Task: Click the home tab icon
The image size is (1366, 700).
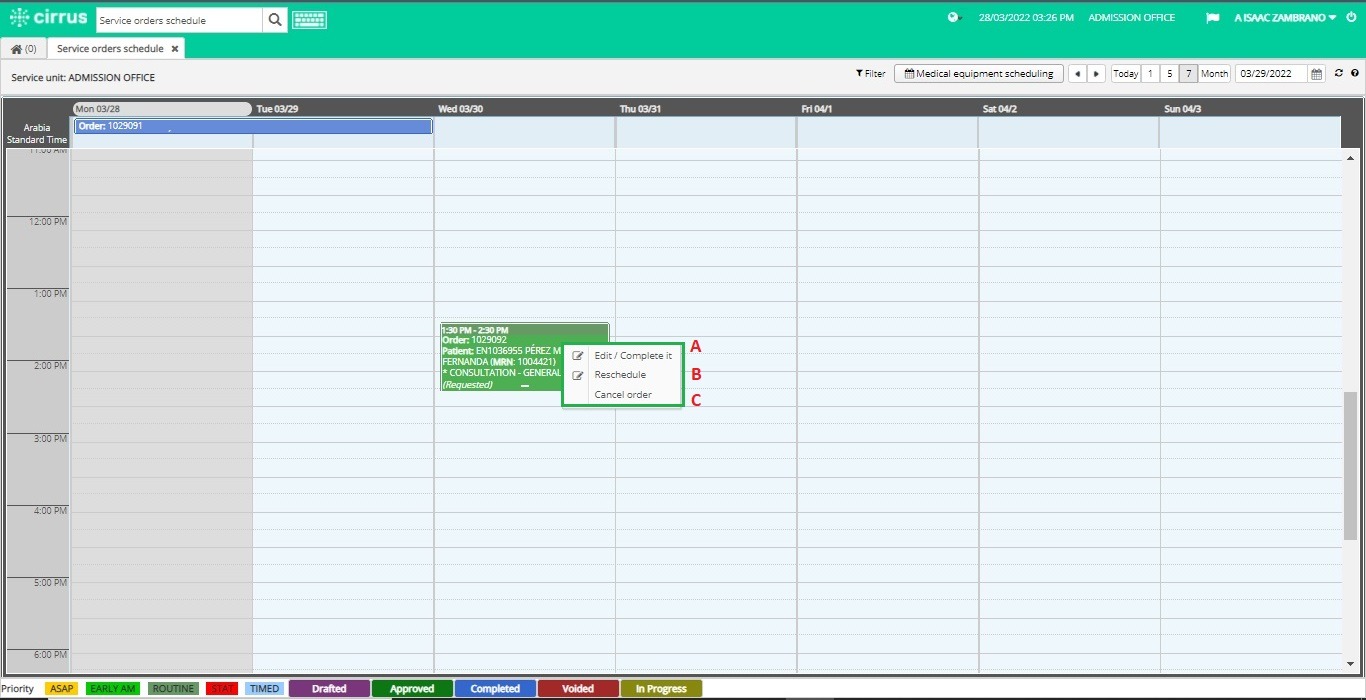Action: [x=17, y=49]
